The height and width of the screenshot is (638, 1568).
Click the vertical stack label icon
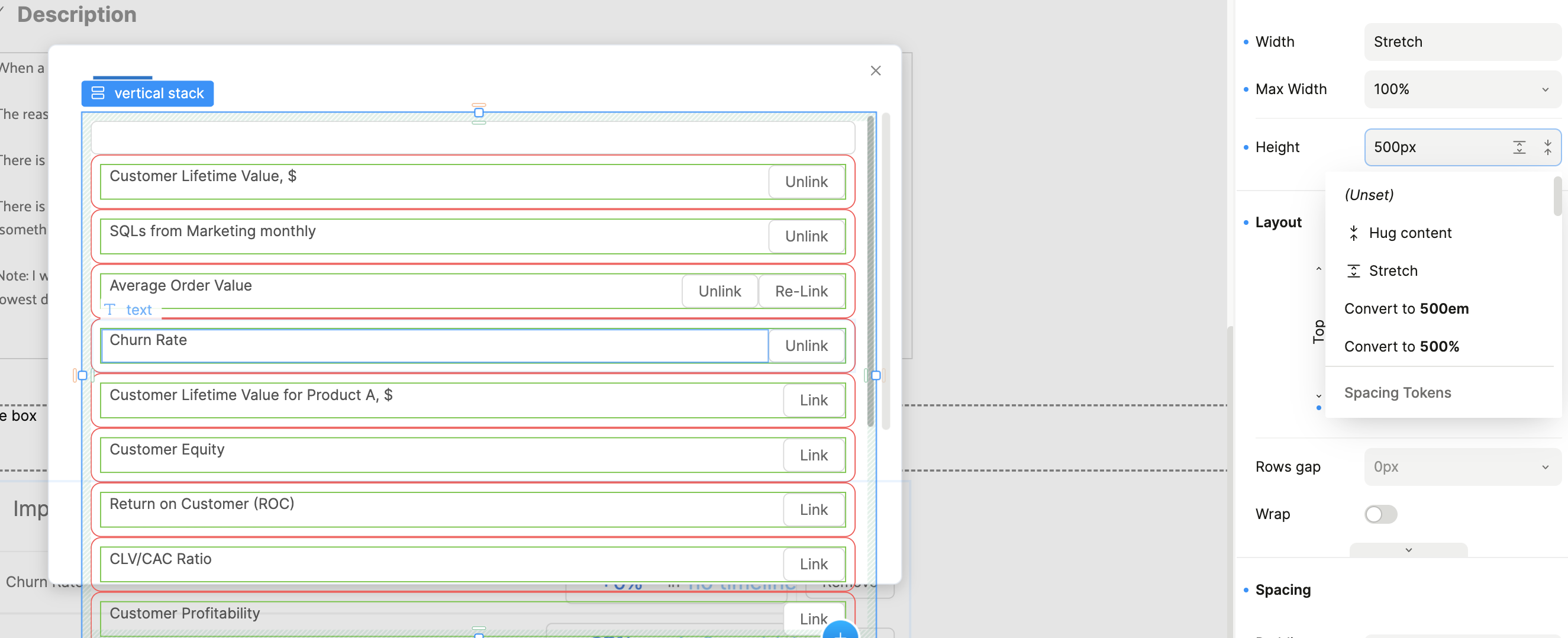(x=98, y=93)
